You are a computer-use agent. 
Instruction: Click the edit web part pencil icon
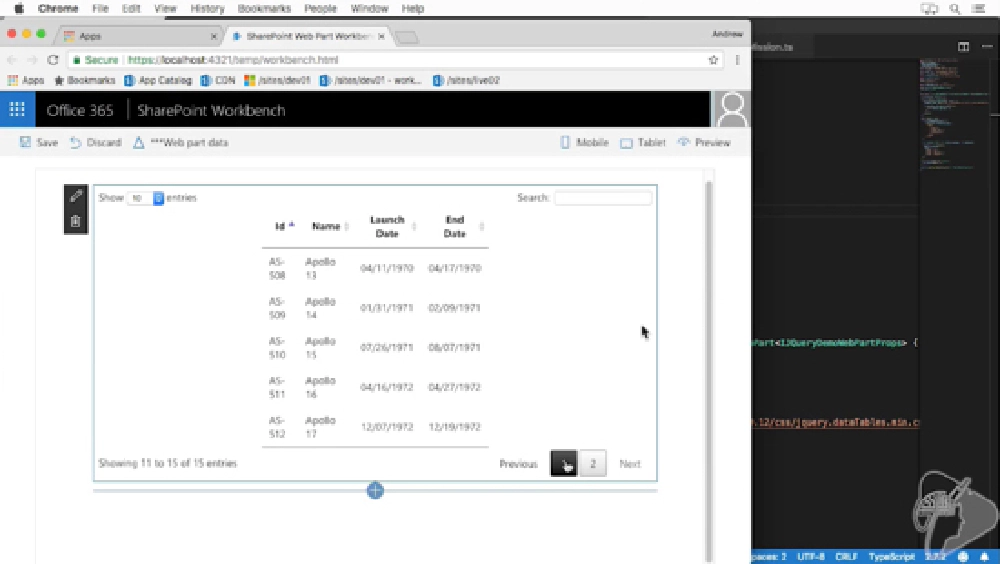[x=76, y=196]
